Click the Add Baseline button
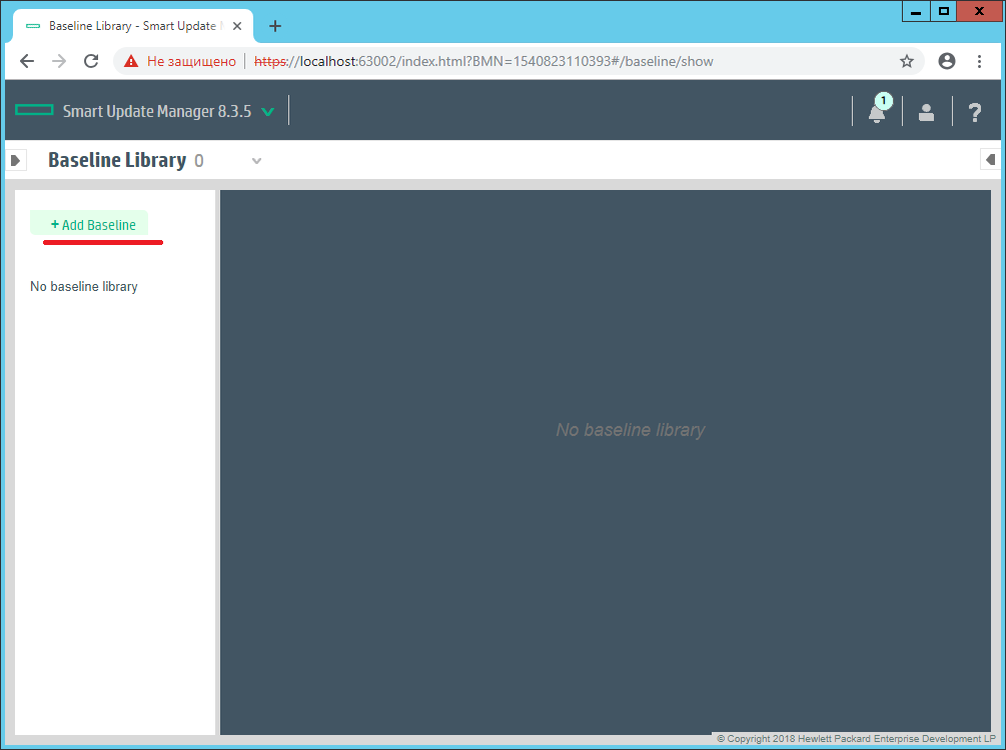This screenshot has width=1006, height=750. click(x=93, y=223)
